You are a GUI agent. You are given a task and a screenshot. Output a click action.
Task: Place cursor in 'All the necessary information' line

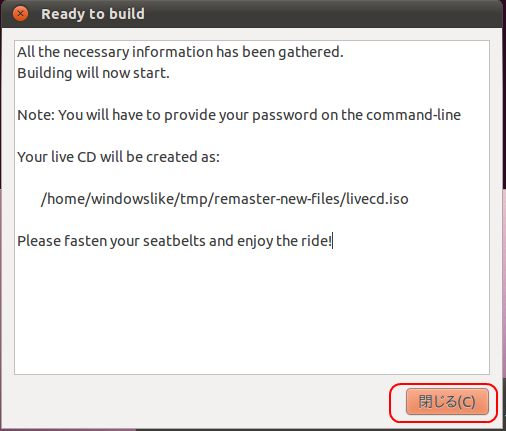coord(180,52)
